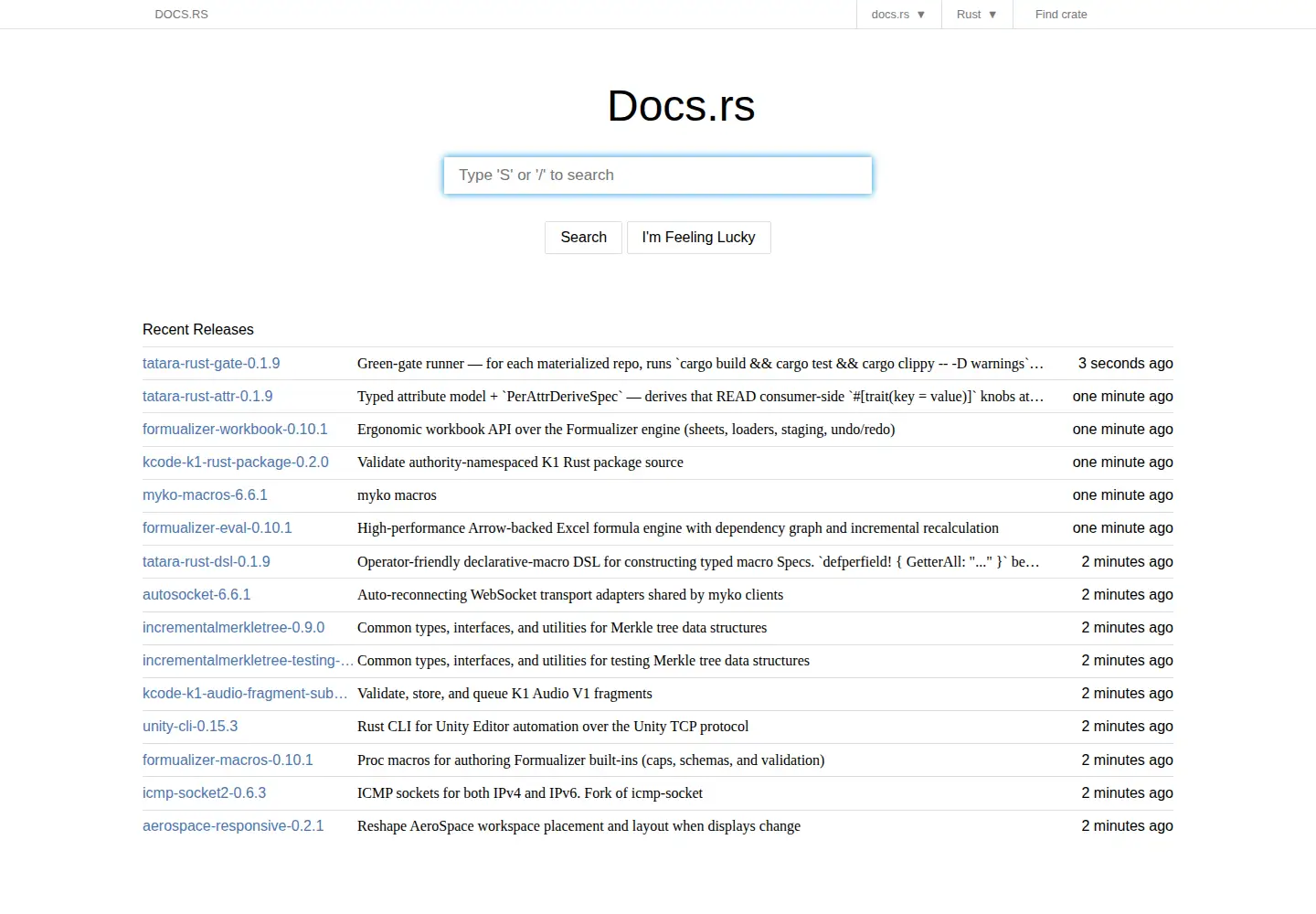Viewport: 1316px width, 914px height.
Task: Click the Search button
Action: pyautogui.click(x=583, y=238)
